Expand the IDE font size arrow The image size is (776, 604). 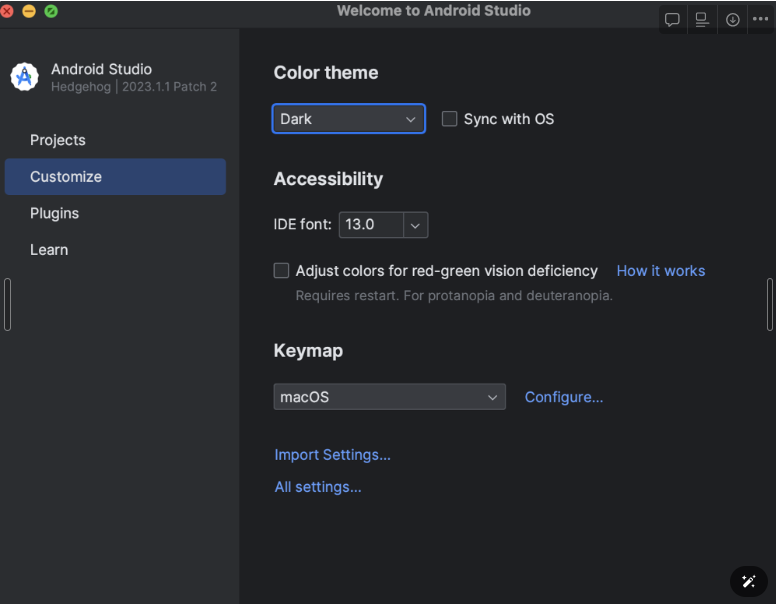pos(415,225)
